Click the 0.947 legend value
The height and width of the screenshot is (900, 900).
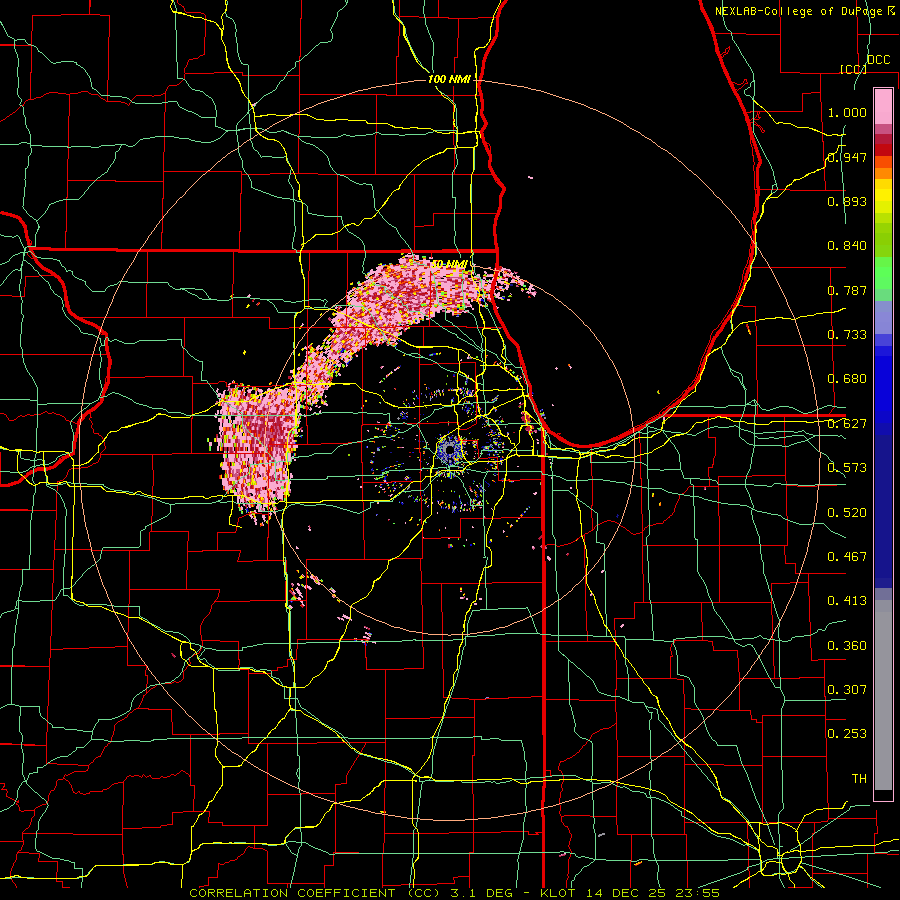[847, 157]
